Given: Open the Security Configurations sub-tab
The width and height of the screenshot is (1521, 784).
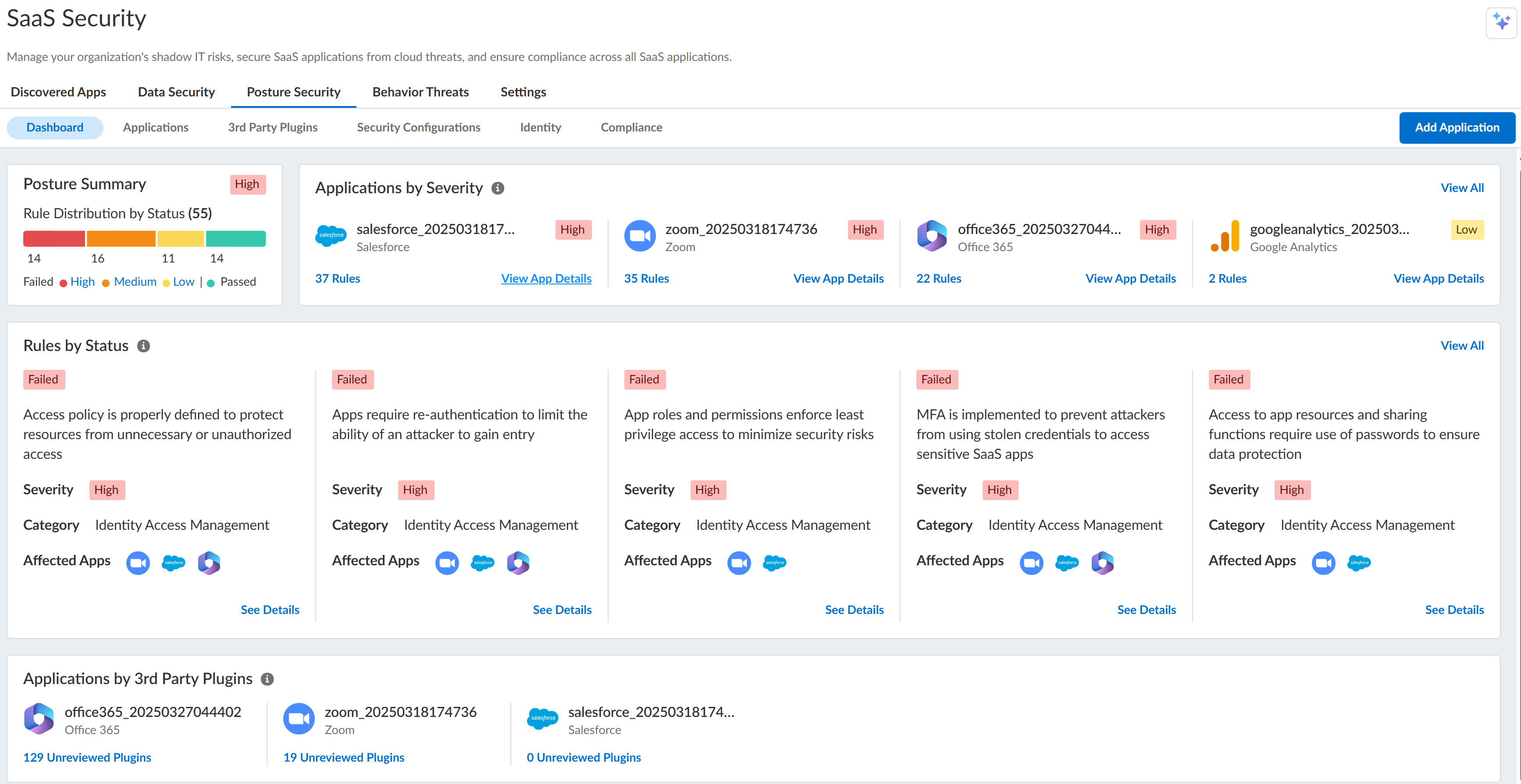Looking at the screenshot, I should (x=418, y=128).
